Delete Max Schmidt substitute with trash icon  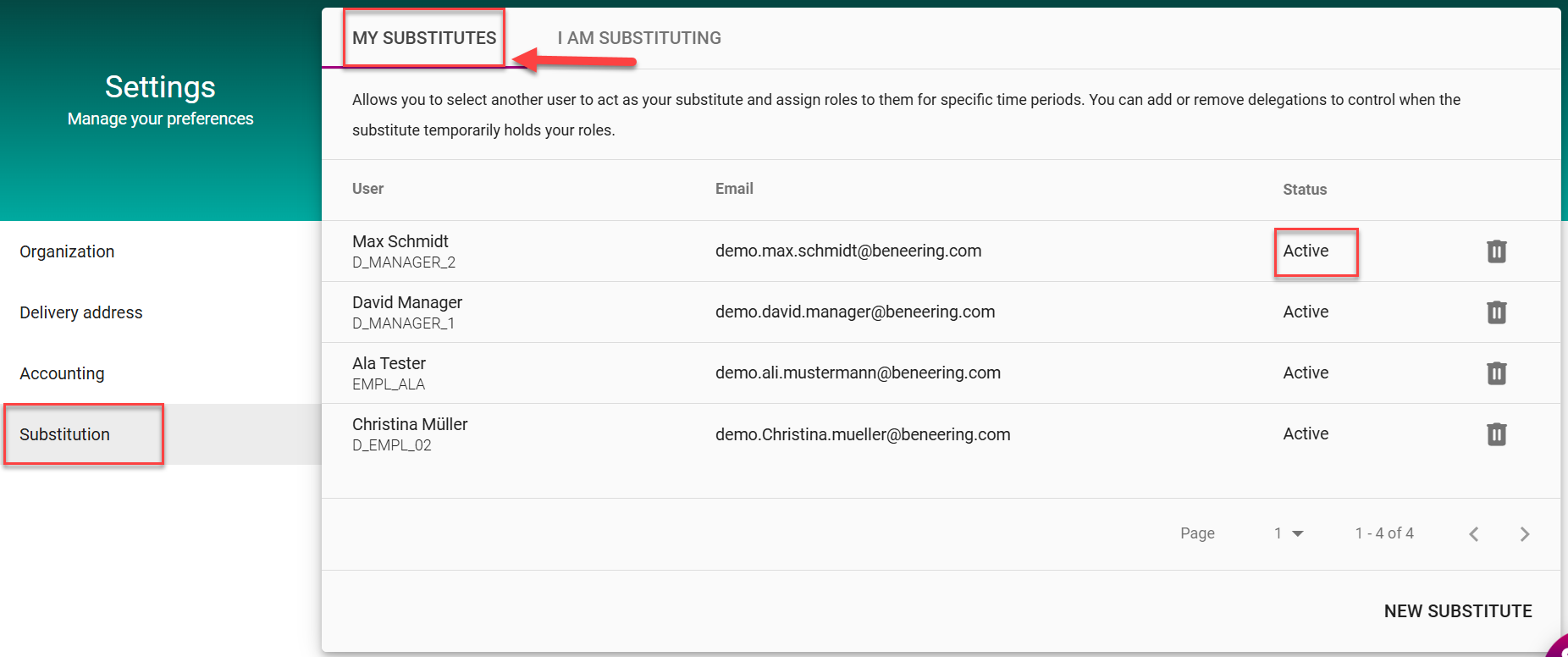(x=1496, y=251)
